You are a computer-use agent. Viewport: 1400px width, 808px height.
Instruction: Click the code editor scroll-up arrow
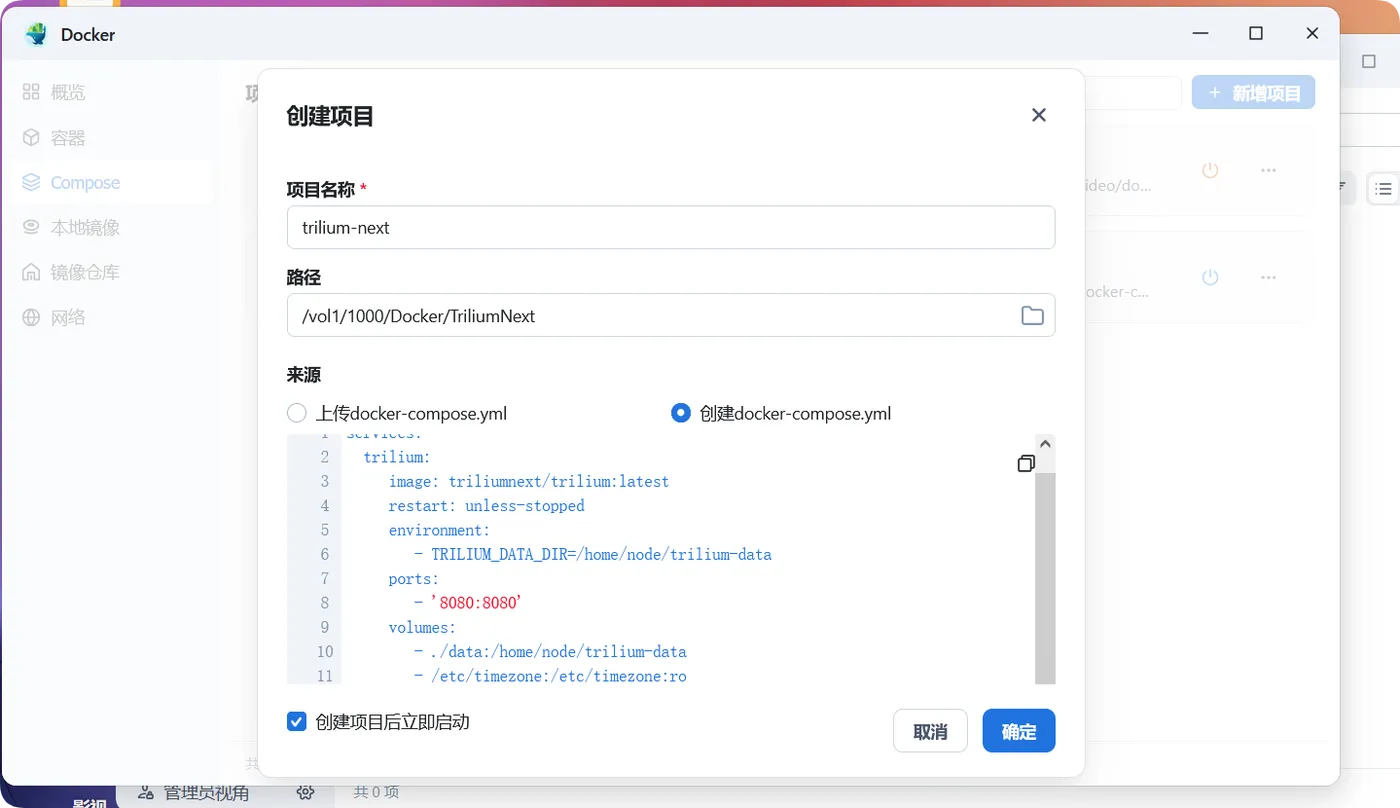1045,443
